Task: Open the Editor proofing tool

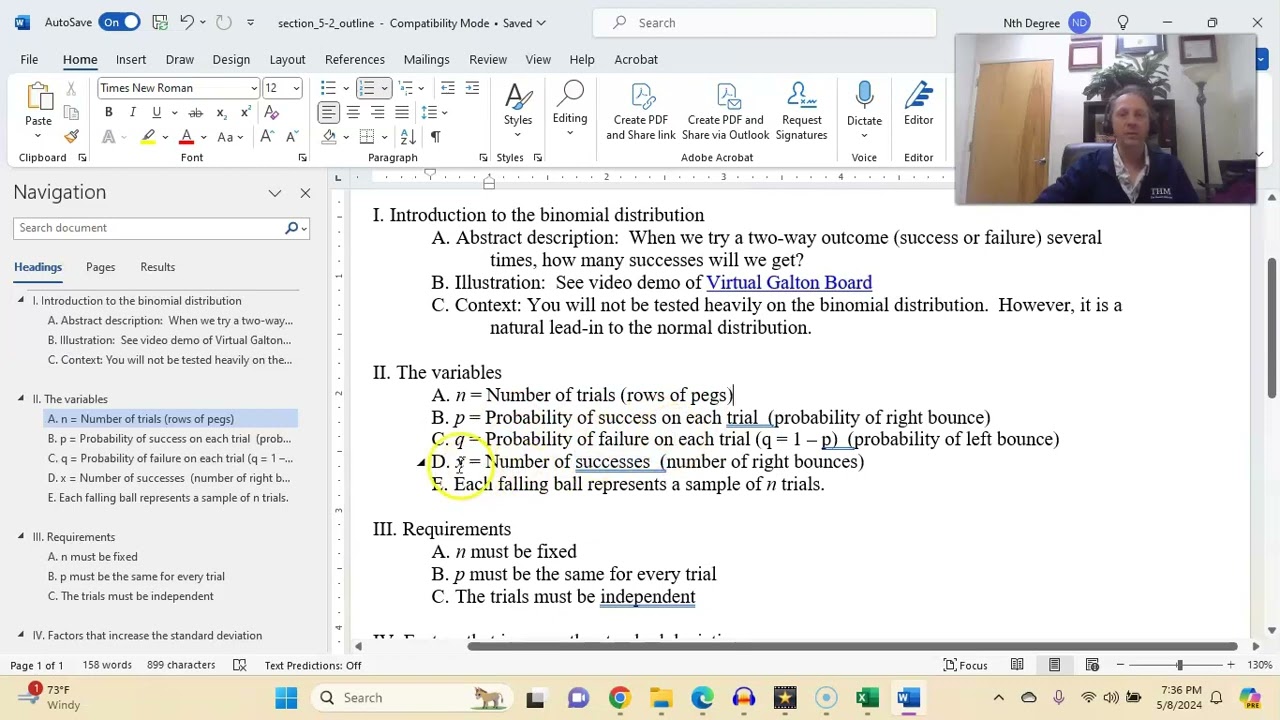Action: pyautogui.click(x=919, y=104)
